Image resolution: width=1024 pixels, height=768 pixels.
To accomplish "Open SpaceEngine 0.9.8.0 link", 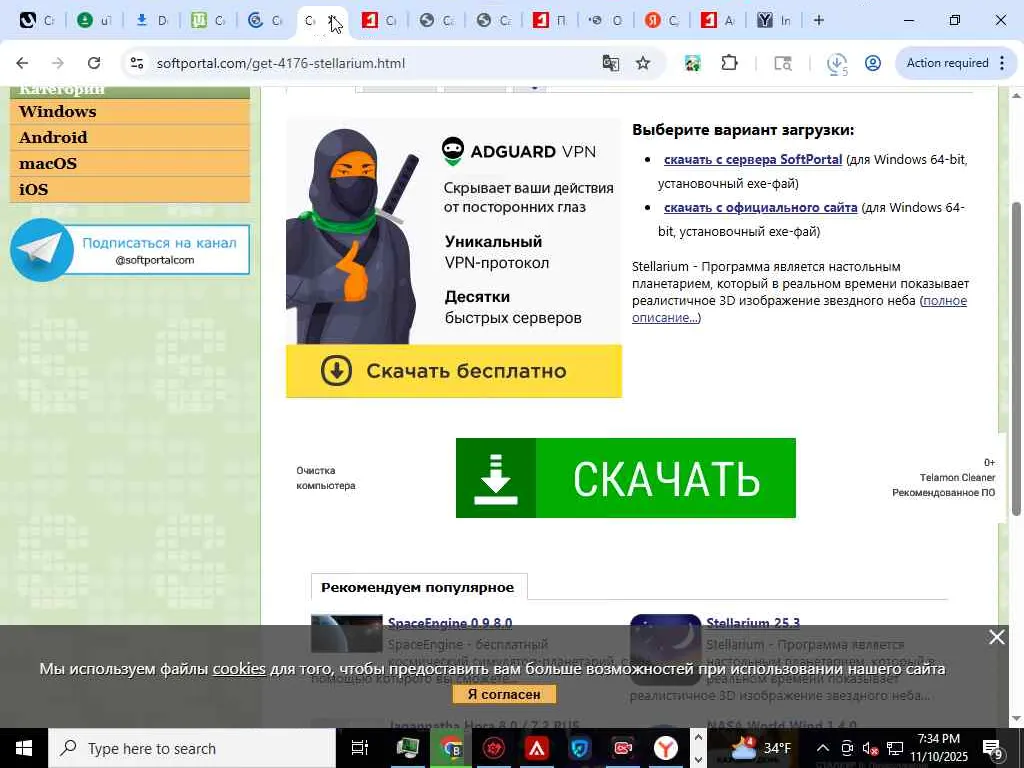I will click(450, 623).
